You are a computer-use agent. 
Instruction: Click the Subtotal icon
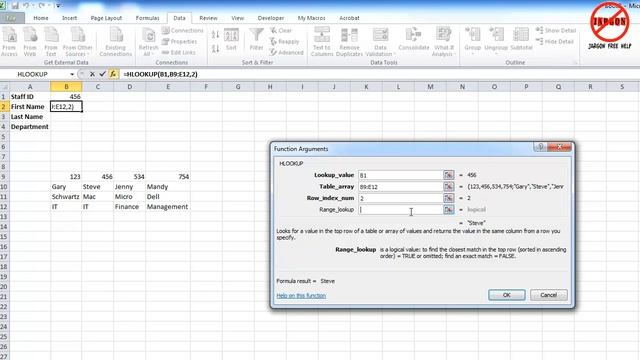point(521,40)
